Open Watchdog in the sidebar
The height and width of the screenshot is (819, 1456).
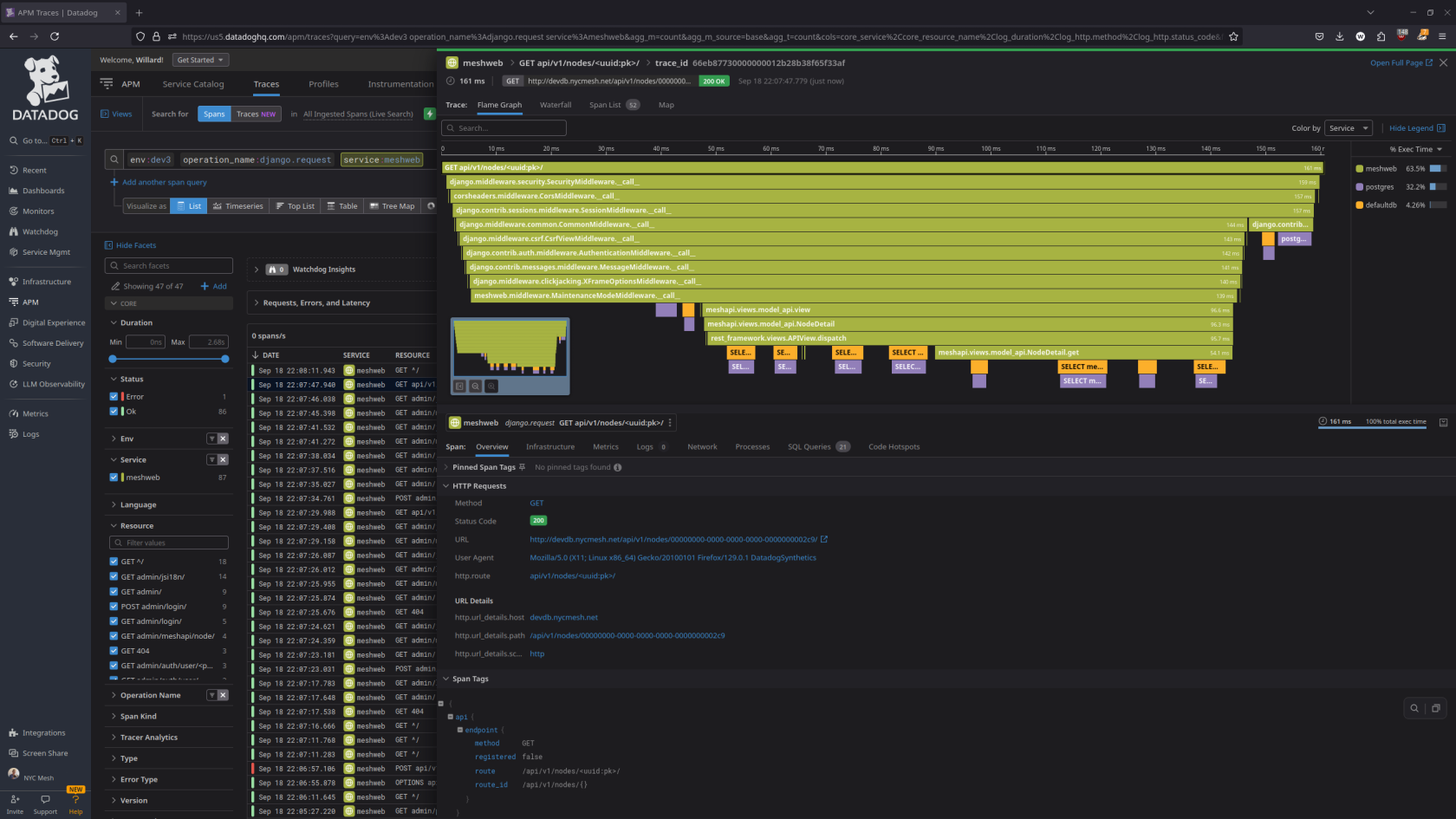(33, 231)
